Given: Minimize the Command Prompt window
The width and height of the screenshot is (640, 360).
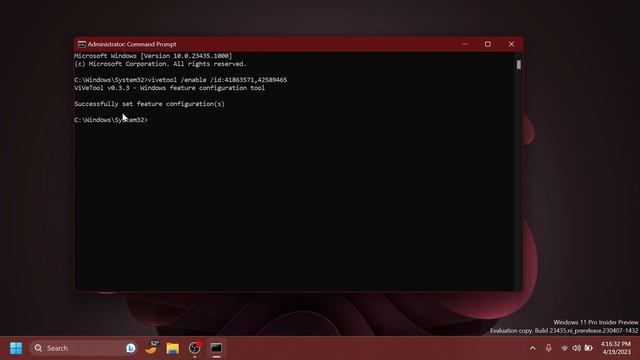Looking at the screenshot, I should click(464, 44).
